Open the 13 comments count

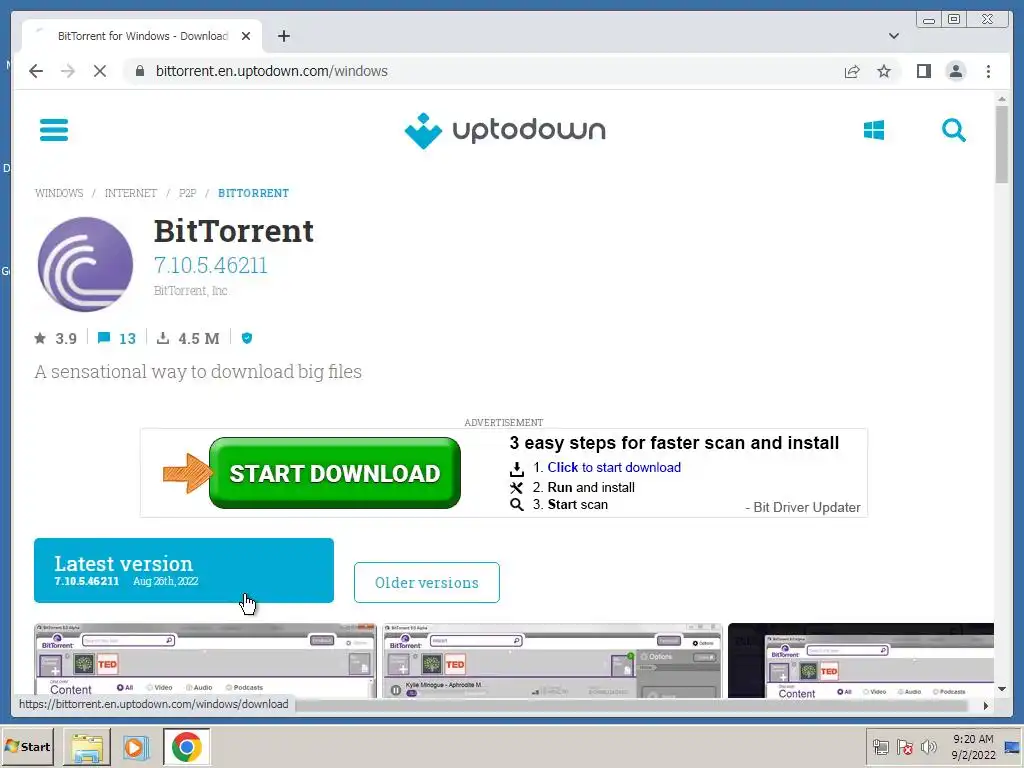point(127,338)
